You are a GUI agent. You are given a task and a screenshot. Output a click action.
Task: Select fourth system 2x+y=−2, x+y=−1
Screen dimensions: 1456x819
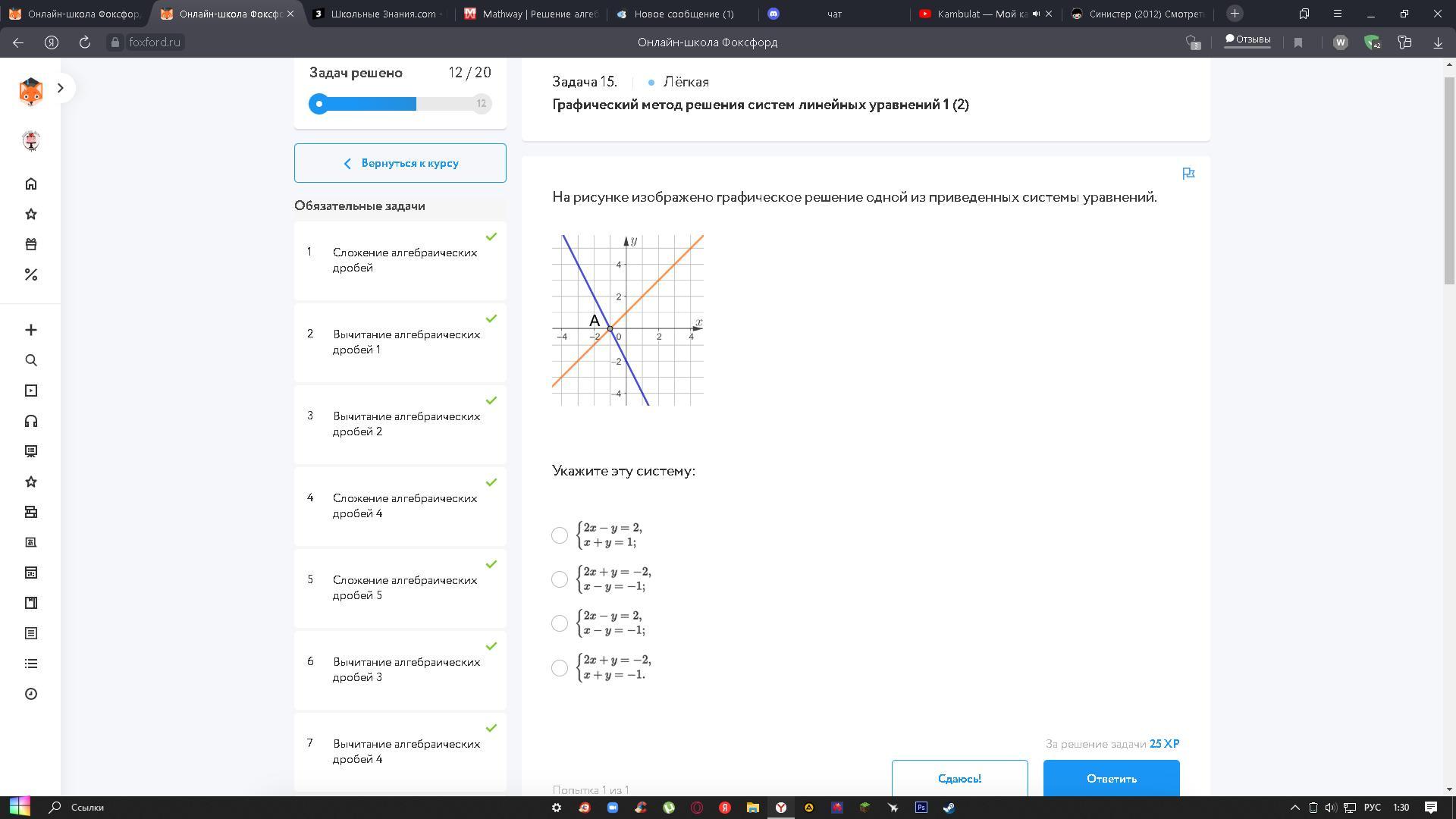(x=560, y=668)
